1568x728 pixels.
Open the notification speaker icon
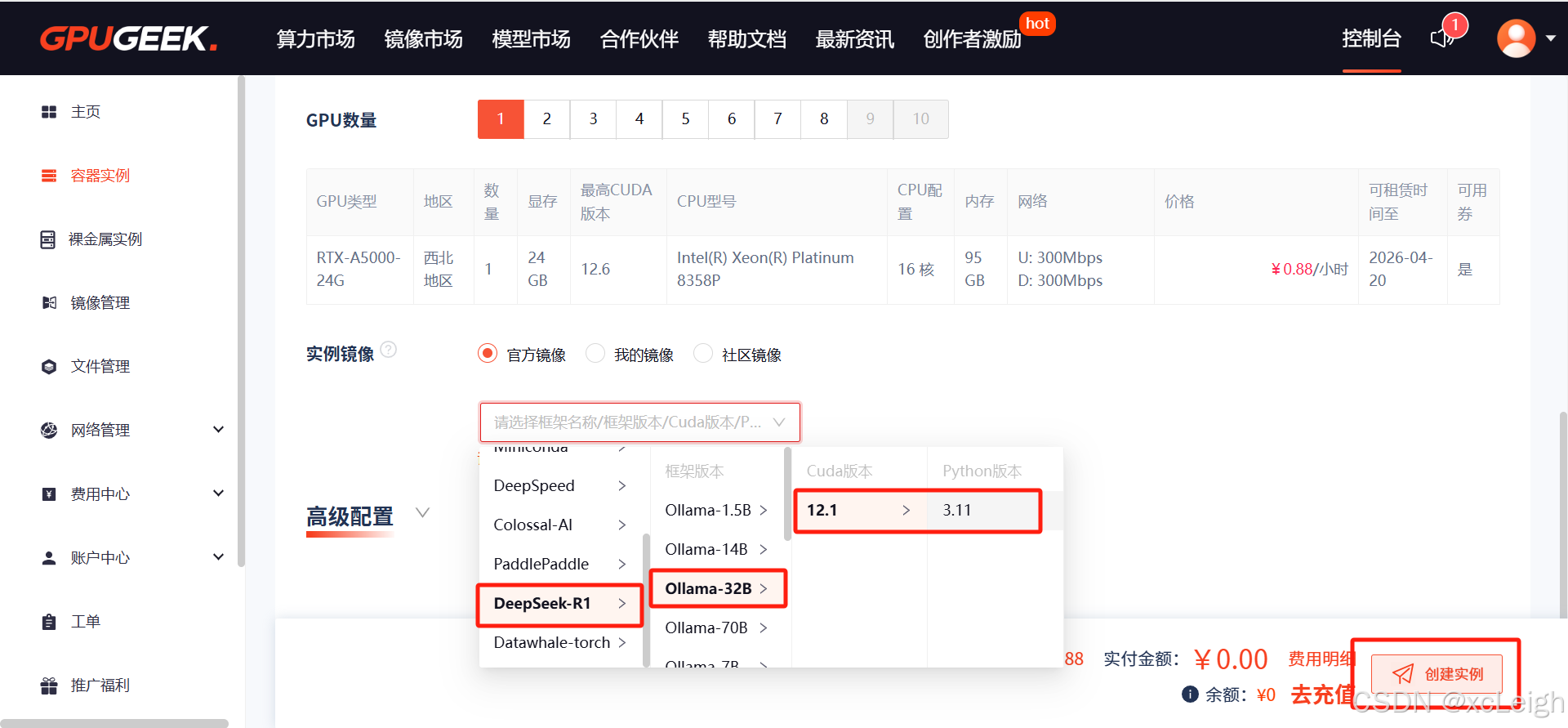[x=1441, y=38]
